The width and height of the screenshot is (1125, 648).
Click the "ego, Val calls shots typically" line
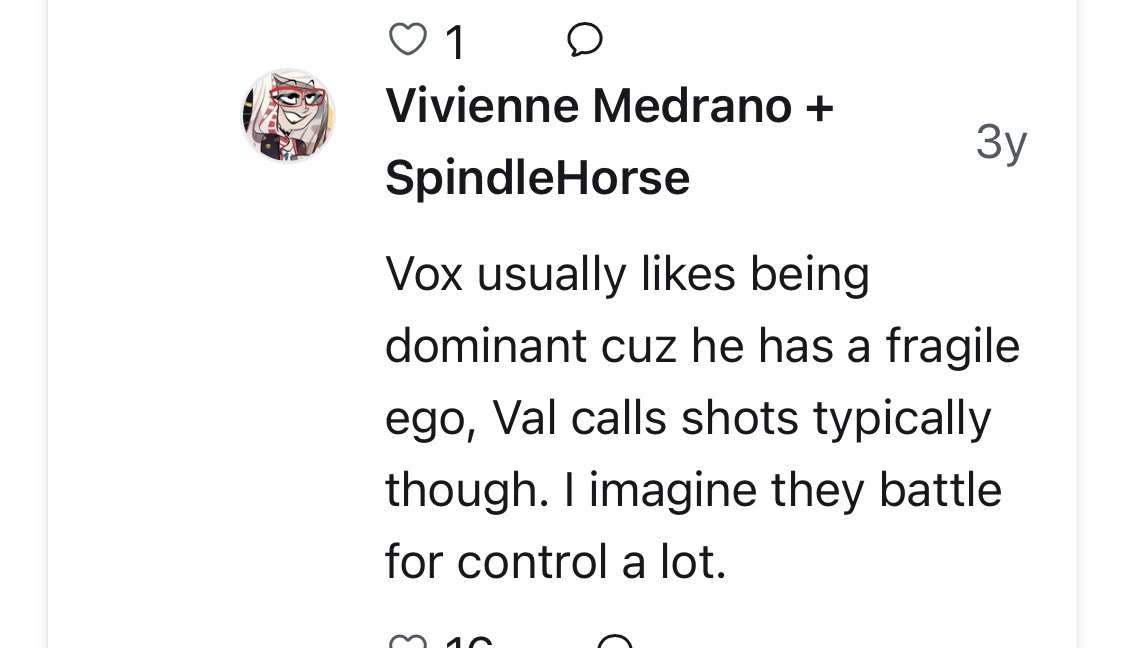(x=688, y=418)
